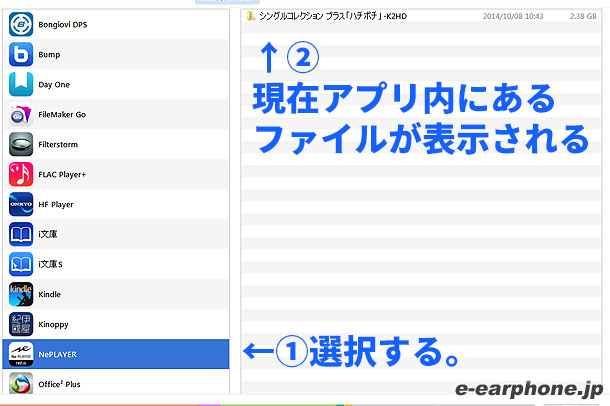Click the Office² Plus app icon
Image resolution: width=610 pixels, height=406 pixels.
click(21, 383)
